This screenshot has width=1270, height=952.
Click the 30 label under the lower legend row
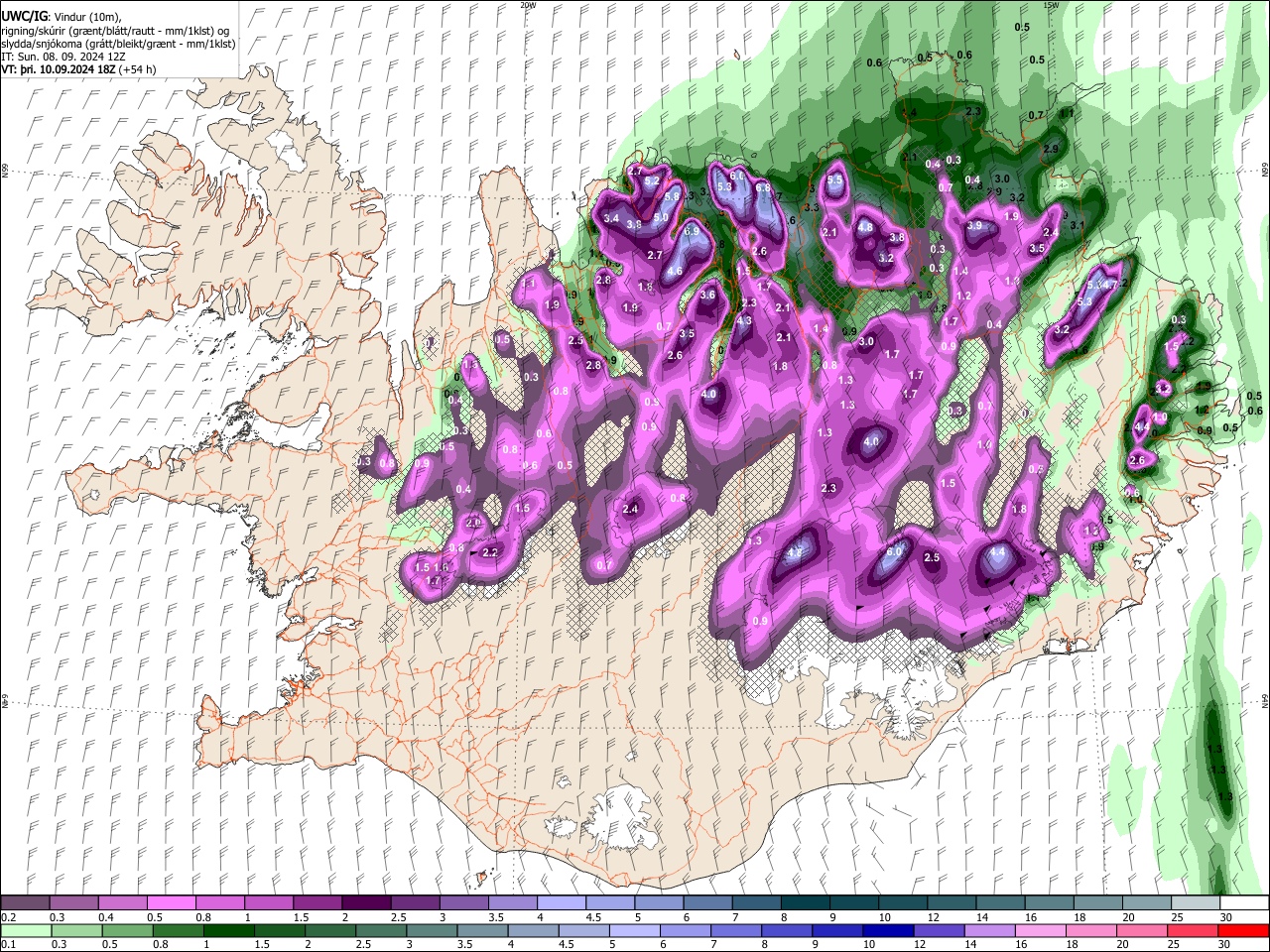click(1226, 944)
